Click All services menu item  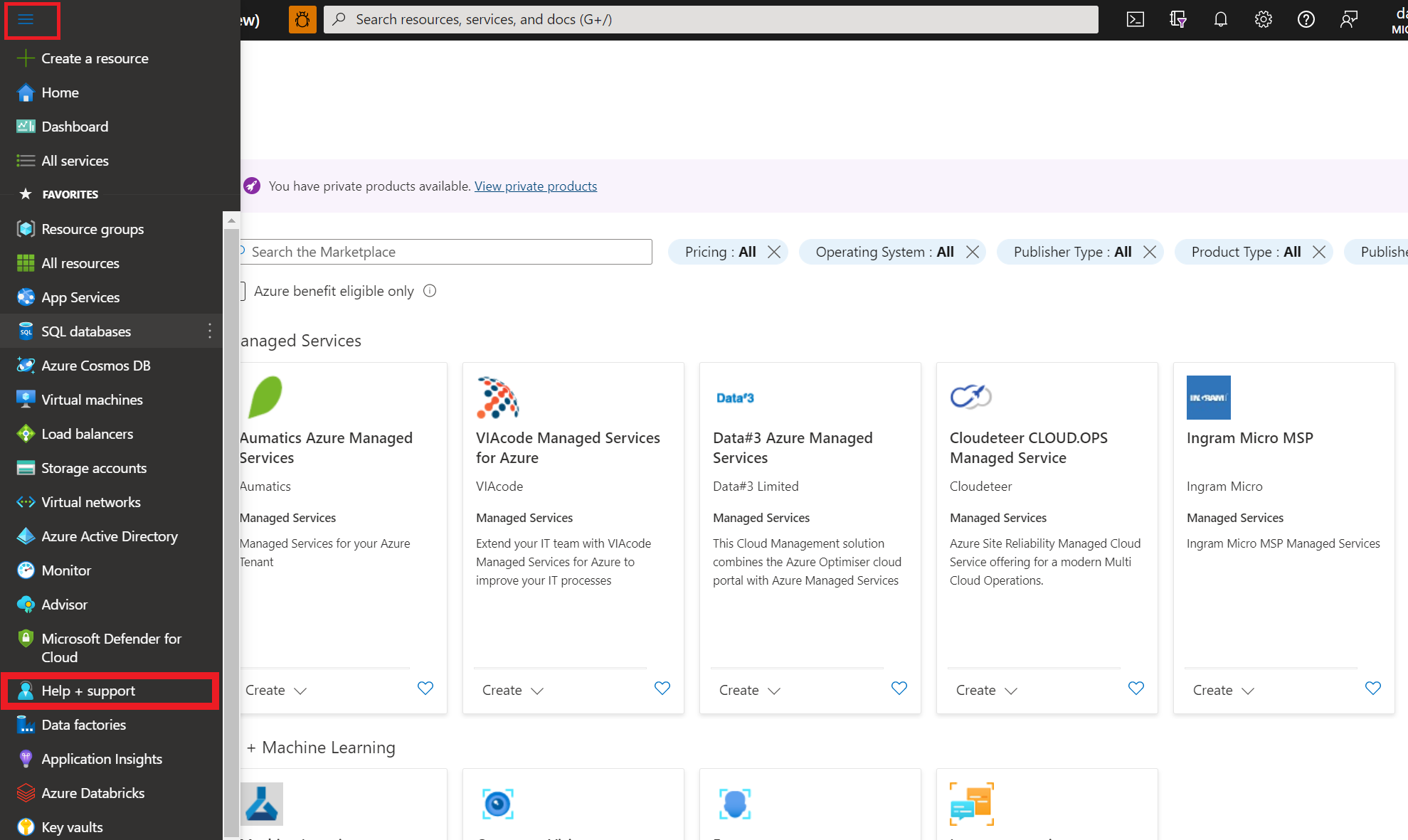pyautogui.click(x=75, y=160)
